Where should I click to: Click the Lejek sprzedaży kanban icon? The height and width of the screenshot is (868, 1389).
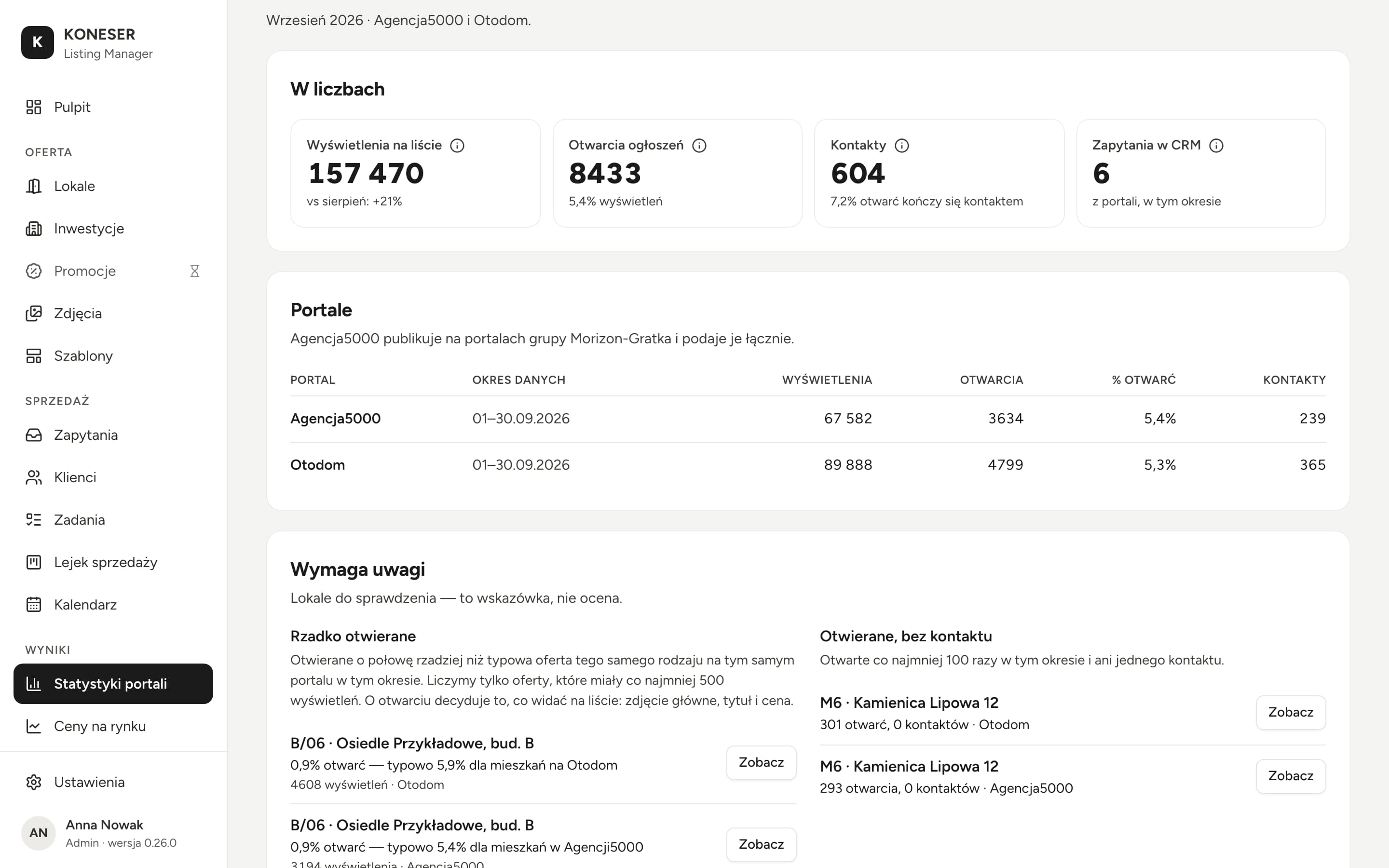click(34, 562)
